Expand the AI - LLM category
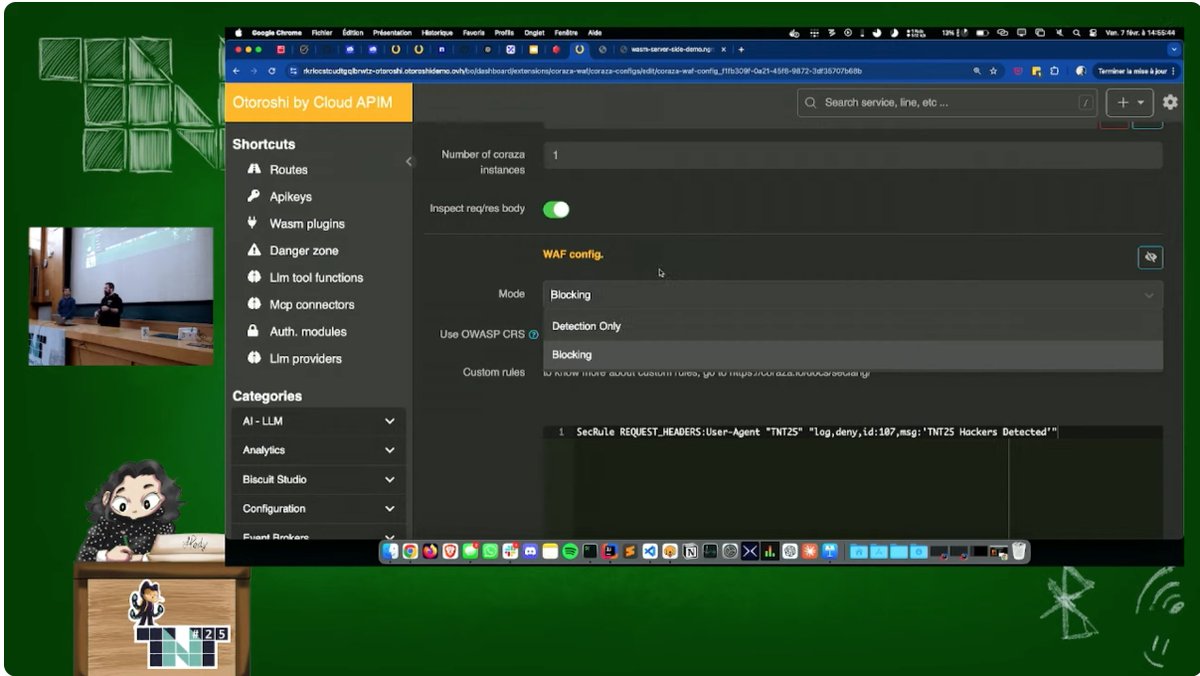The width and height of the screenshot is (1200, 676). tap(319, 421)
